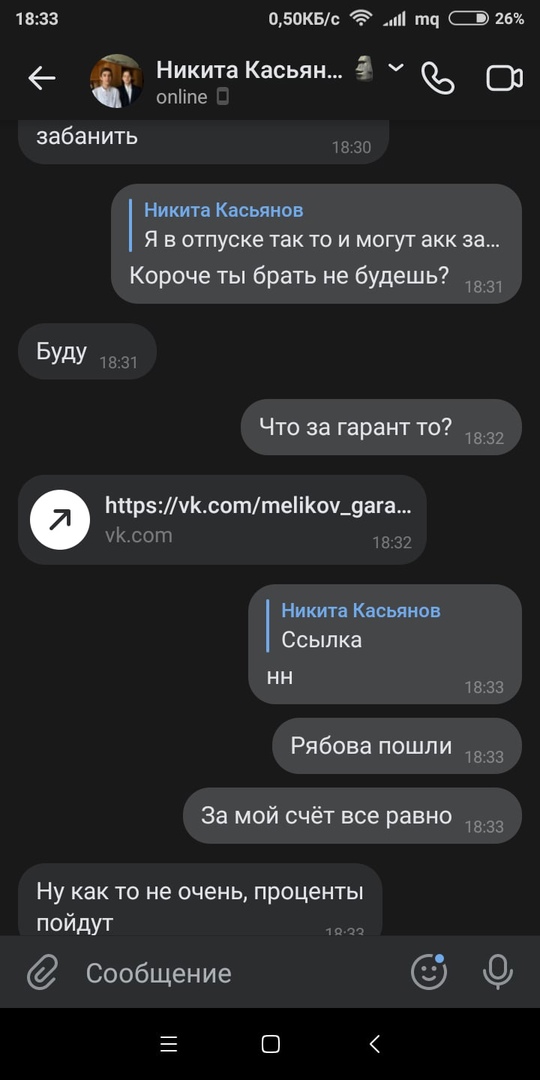The height and width of the screenshot is (1080, 540).
Task: Open the vk.com/melikov_gara link
Action: (258, 506)
